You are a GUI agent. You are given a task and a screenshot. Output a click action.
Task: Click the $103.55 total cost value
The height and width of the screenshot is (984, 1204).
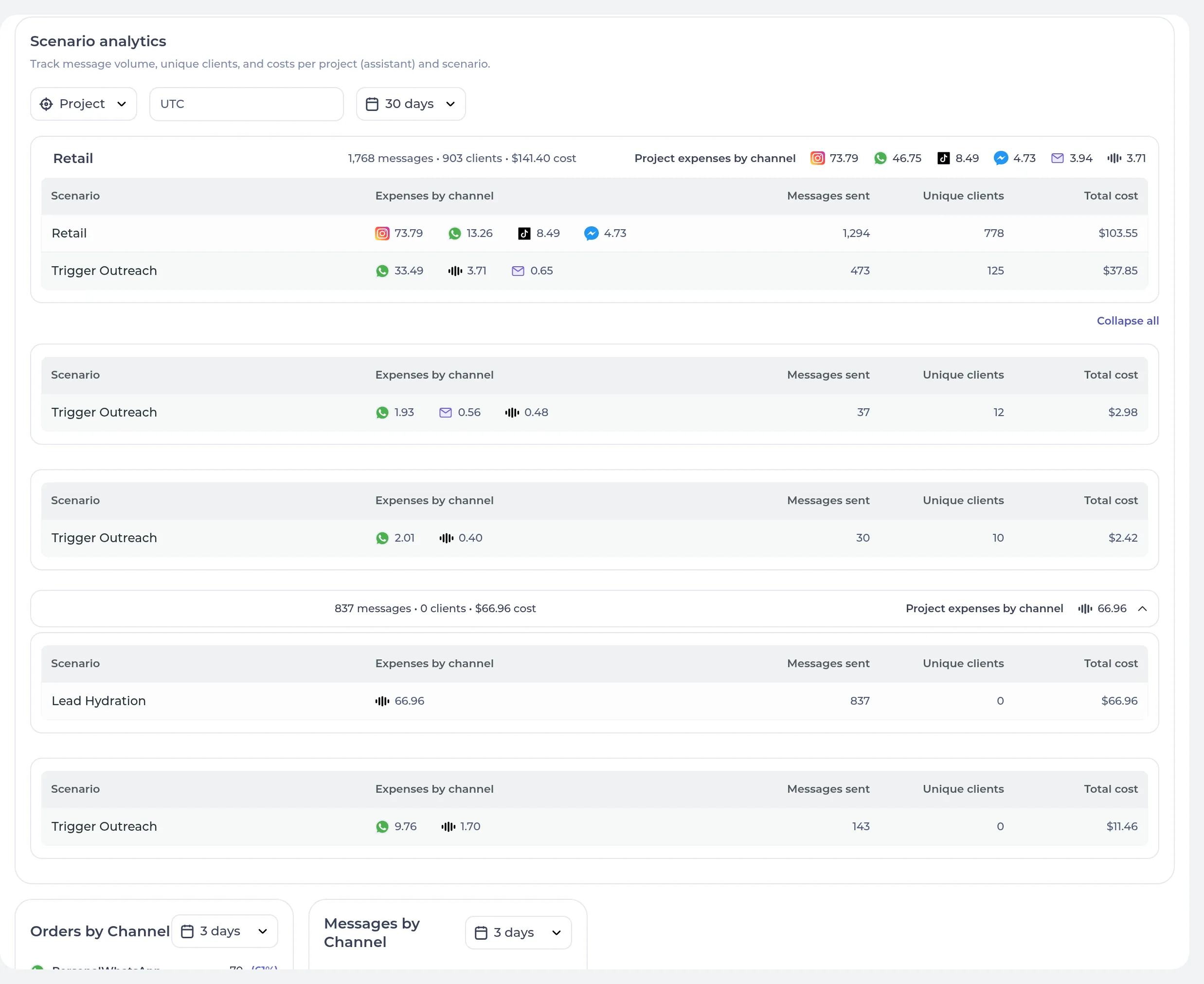coord(1118,234)
